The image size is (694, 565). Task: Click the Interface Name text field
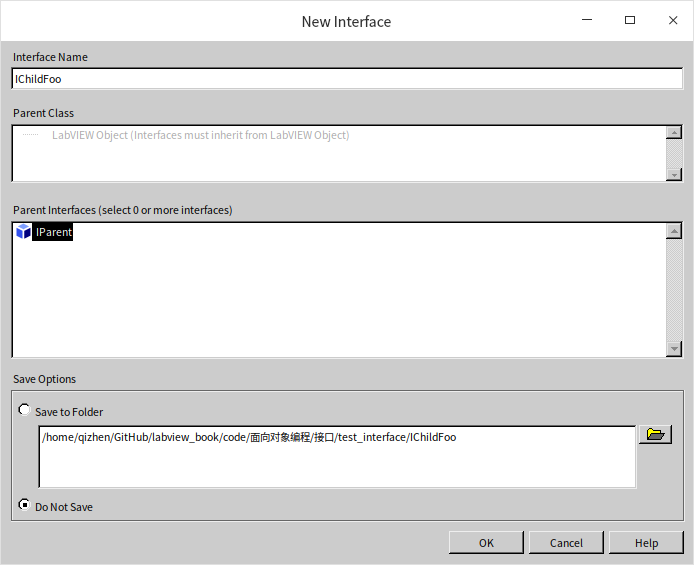(x=346, y=79)
